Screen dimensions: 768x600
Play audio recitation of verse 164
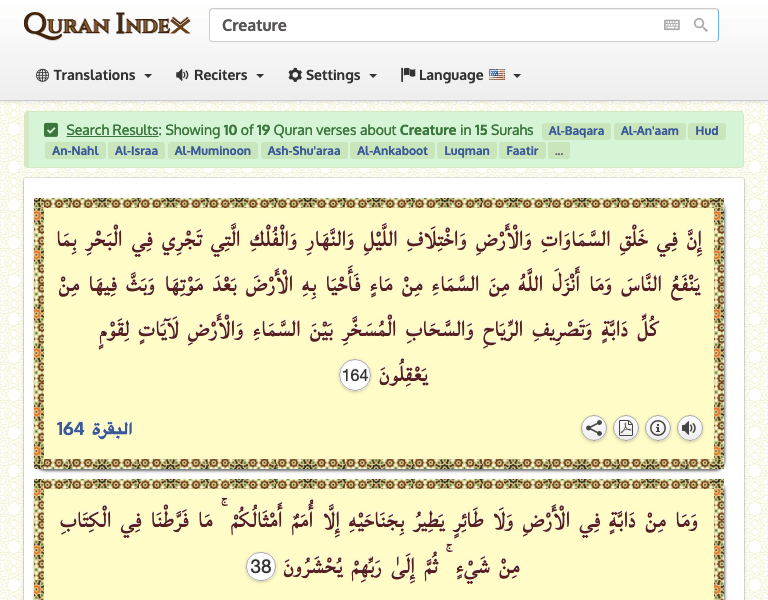690,428
